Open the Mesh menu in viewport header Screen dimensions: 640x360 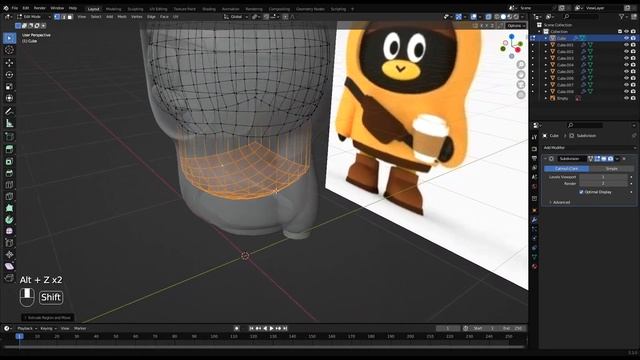pos(122,17)
